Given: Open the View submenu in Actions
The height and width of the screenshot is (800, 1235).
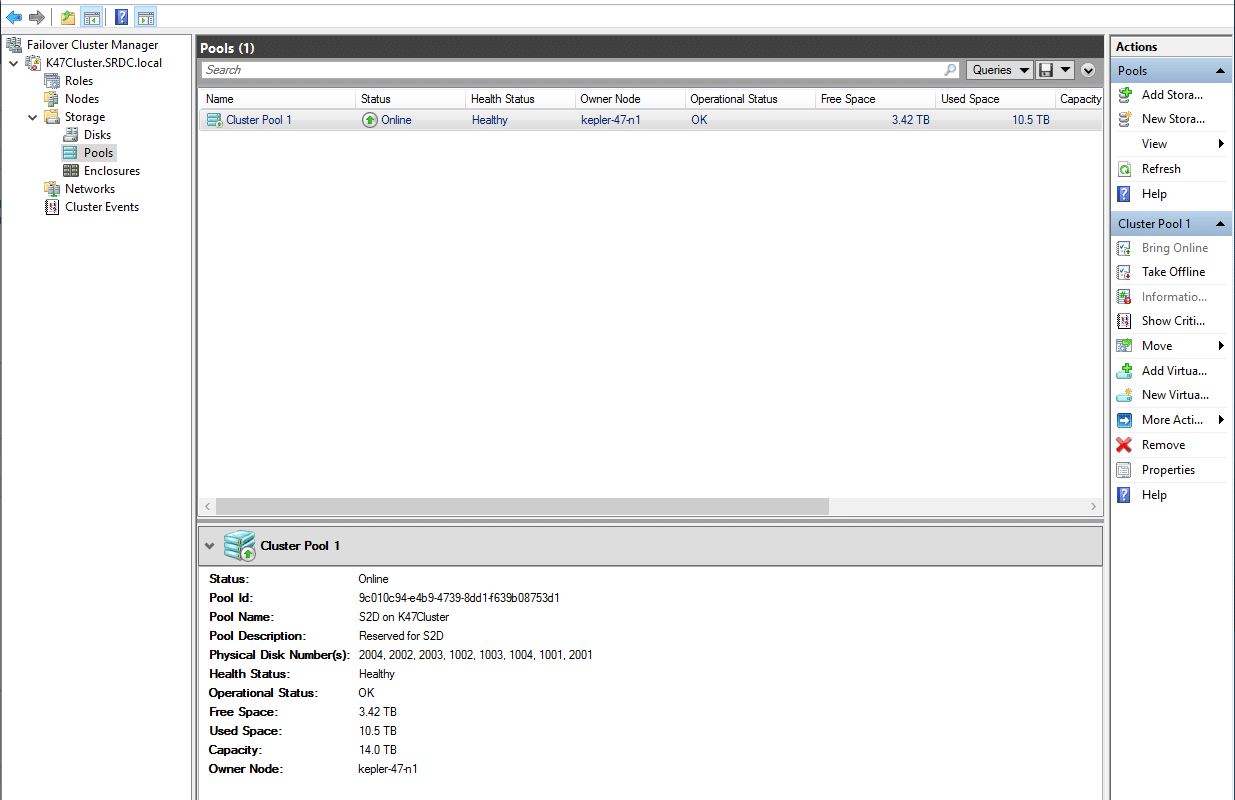Looking at the screenshot, I should click(x=1171, y=144).
